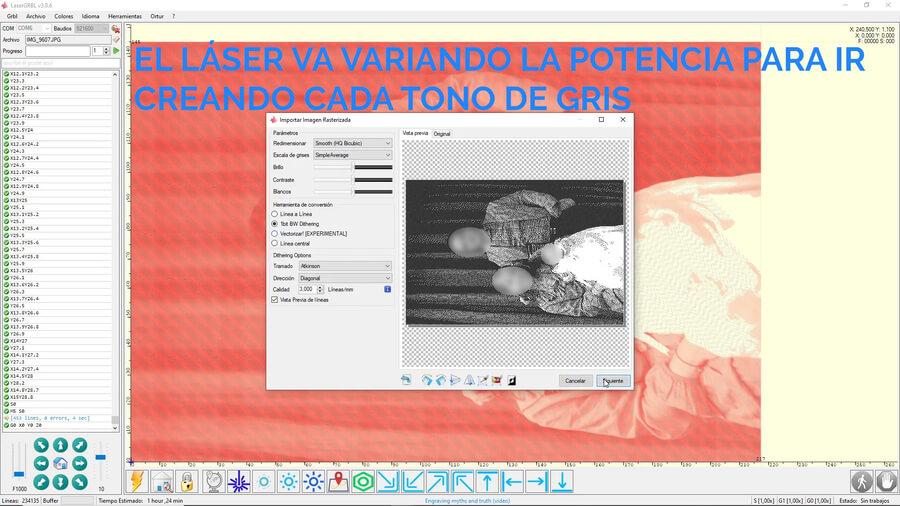Click the undo/revert icon in import dialog

406,380
